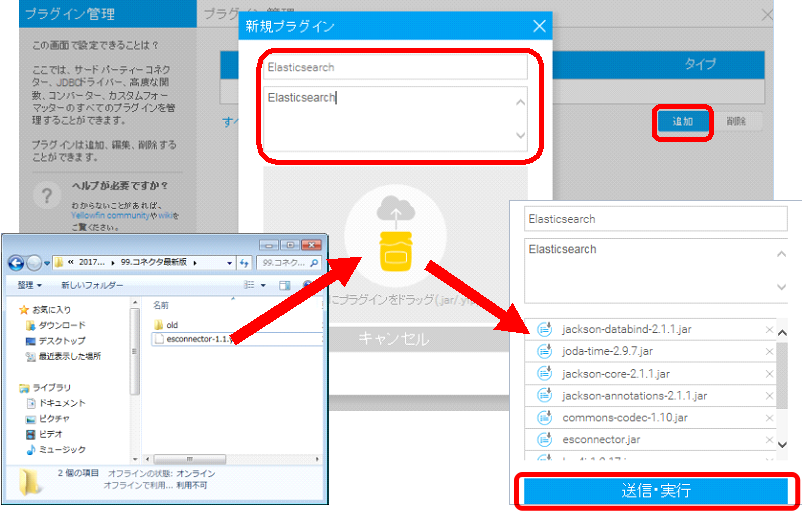Image resolution: width=802 pixels, height=522 pixels.
Task: Click the 2017... breadcrumb segment
Action: 92,262
